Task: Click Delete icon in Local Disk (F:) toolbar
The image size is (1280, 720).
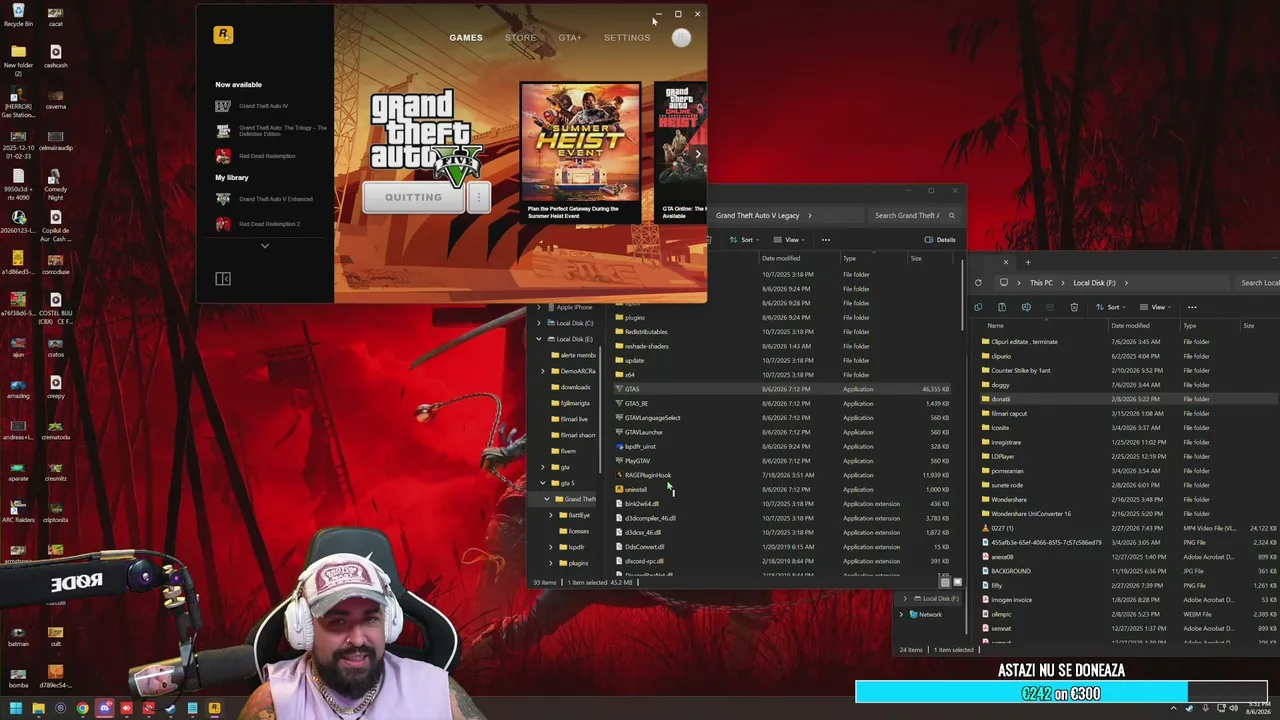Action: click(1074, 307)
